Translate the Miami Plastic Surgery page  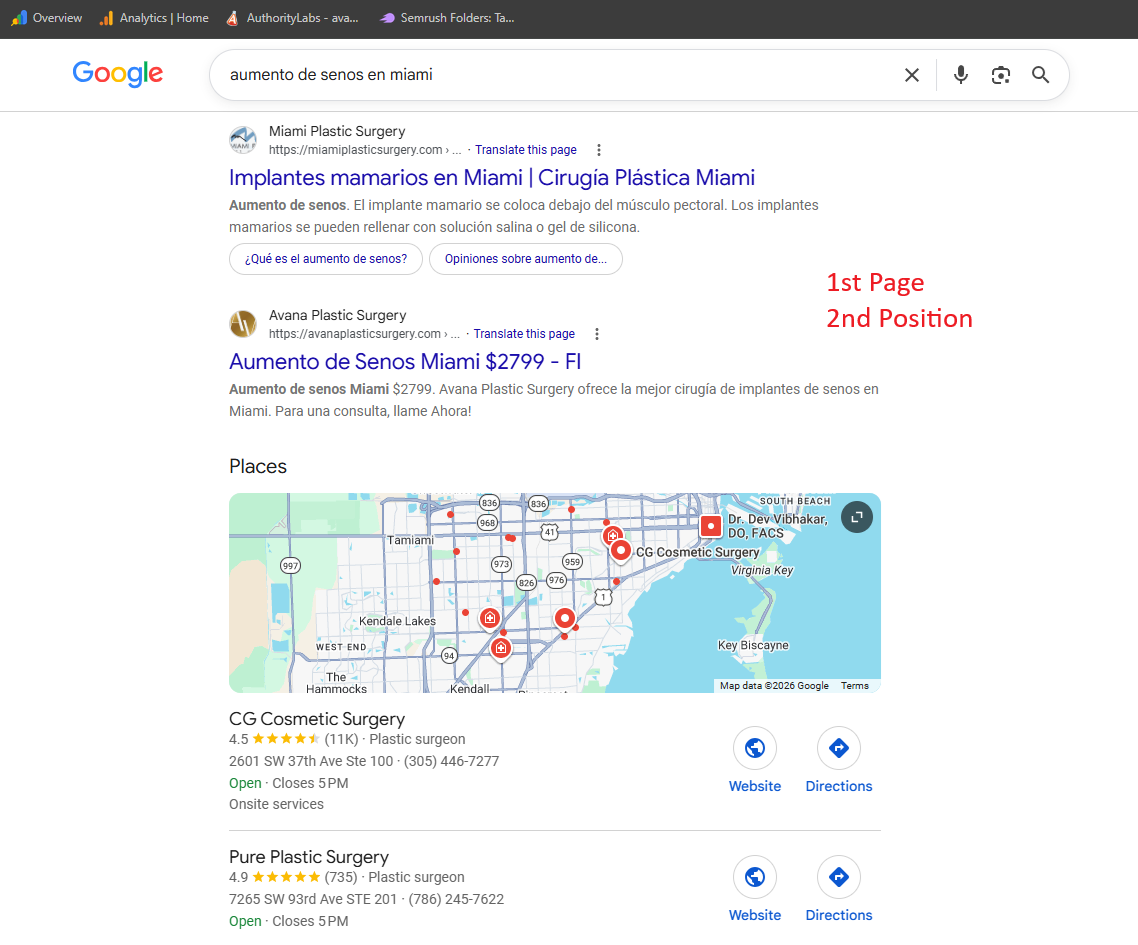pyautogui.click(x=526, y=150)
